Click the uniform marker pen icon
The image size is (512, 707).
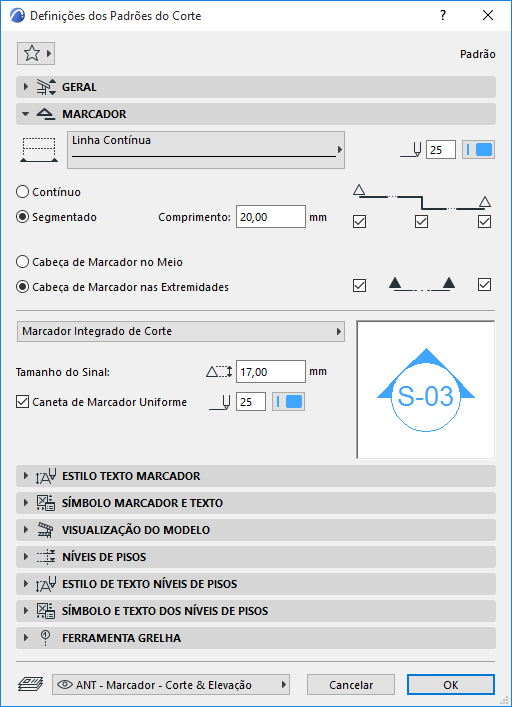pos(220,402)
